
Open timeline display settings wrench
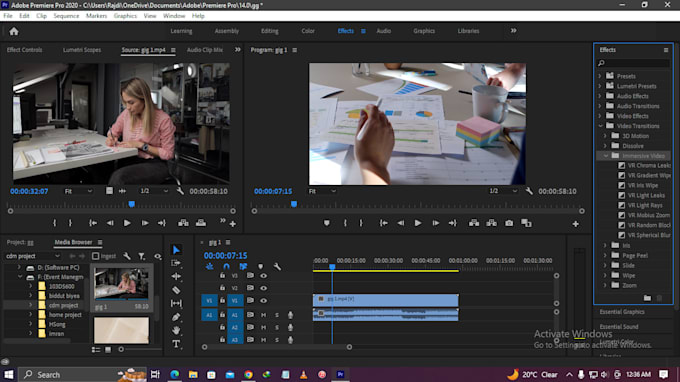[277, 267]
